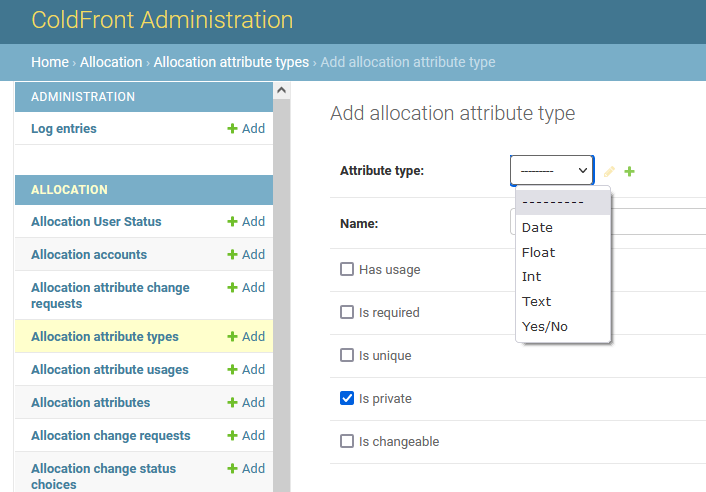This screenshot has height=492, width=706.
Task: Add an Allocation attribute types entry from the sidebar
Action: (246, 337)
